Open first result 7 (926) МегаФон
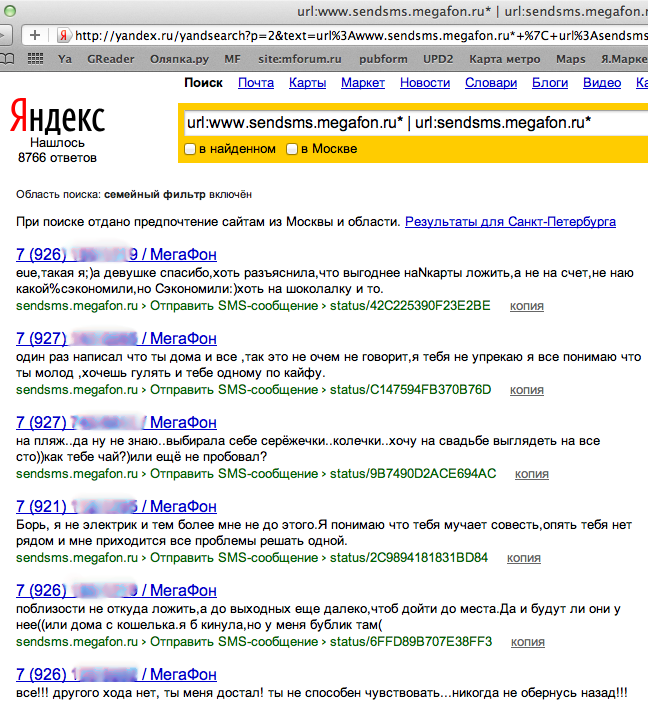This screenshot has width=648, height=703. coord(116,254)
